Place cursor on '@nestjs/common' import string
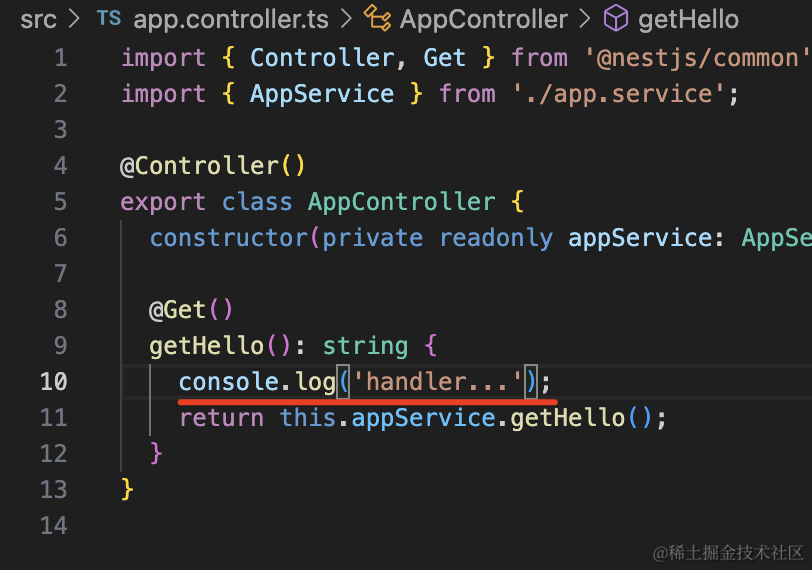This screenshot has height=570, width=812. (697, 58)
